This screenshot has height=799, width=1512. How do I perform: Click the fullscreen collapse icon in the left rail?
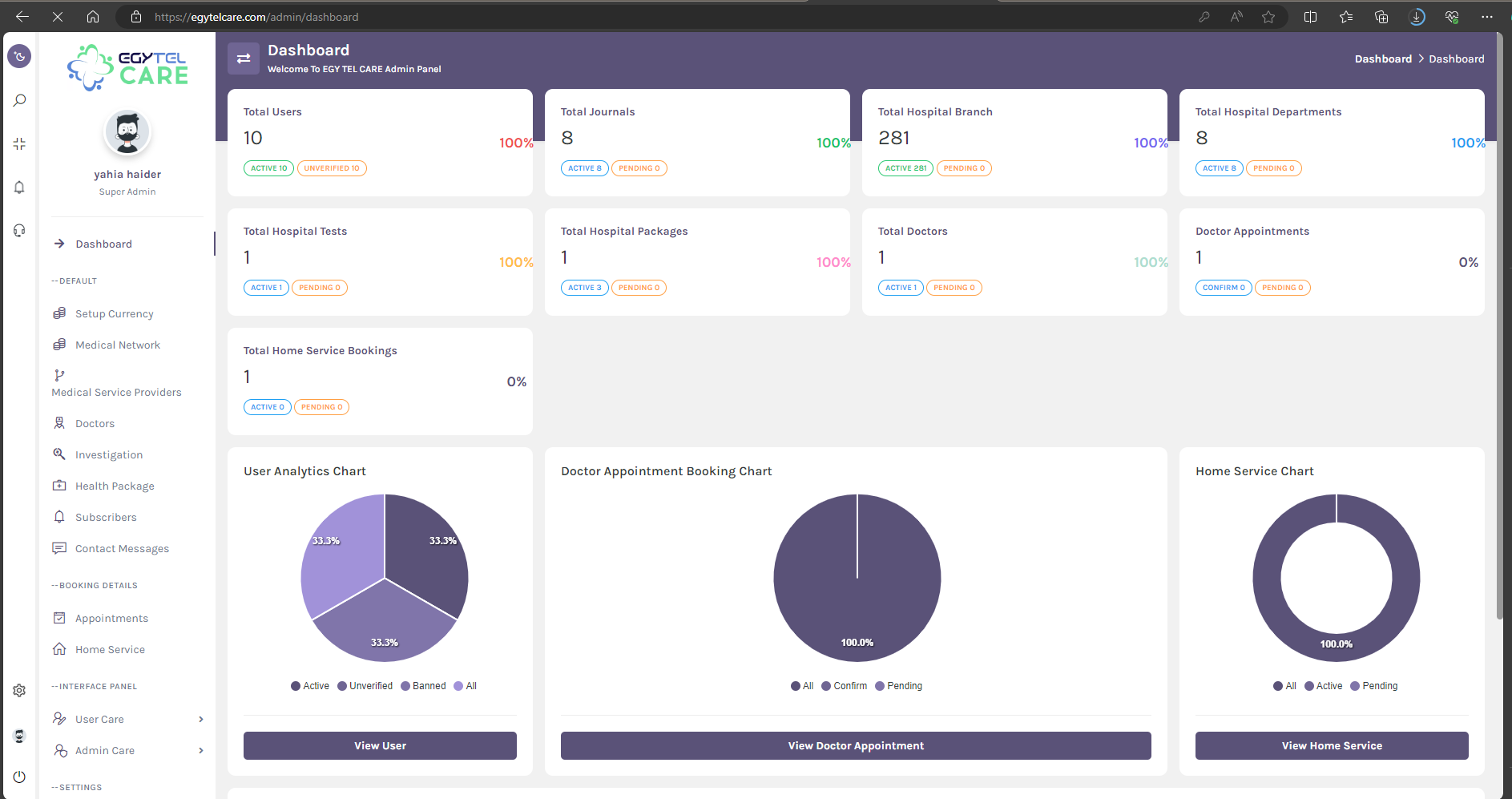19,143
